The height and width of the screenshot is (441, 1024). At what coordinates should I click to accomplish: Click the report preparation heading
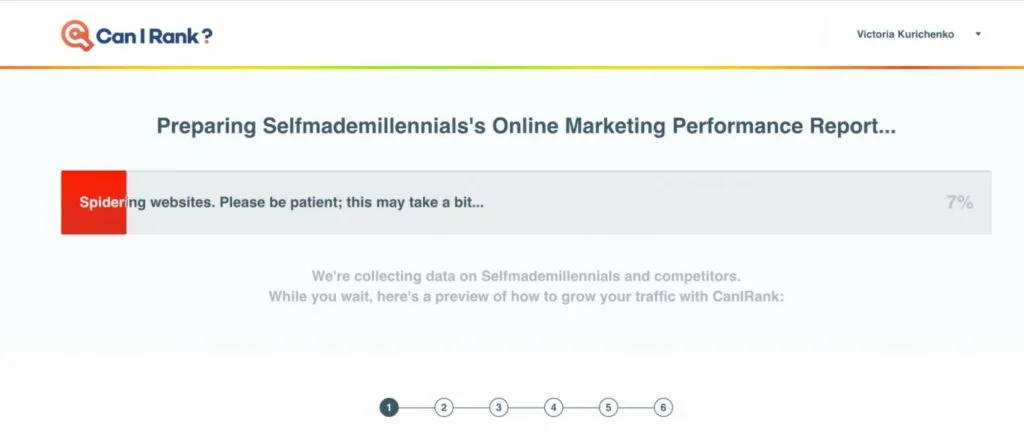(x=524, y=126)
